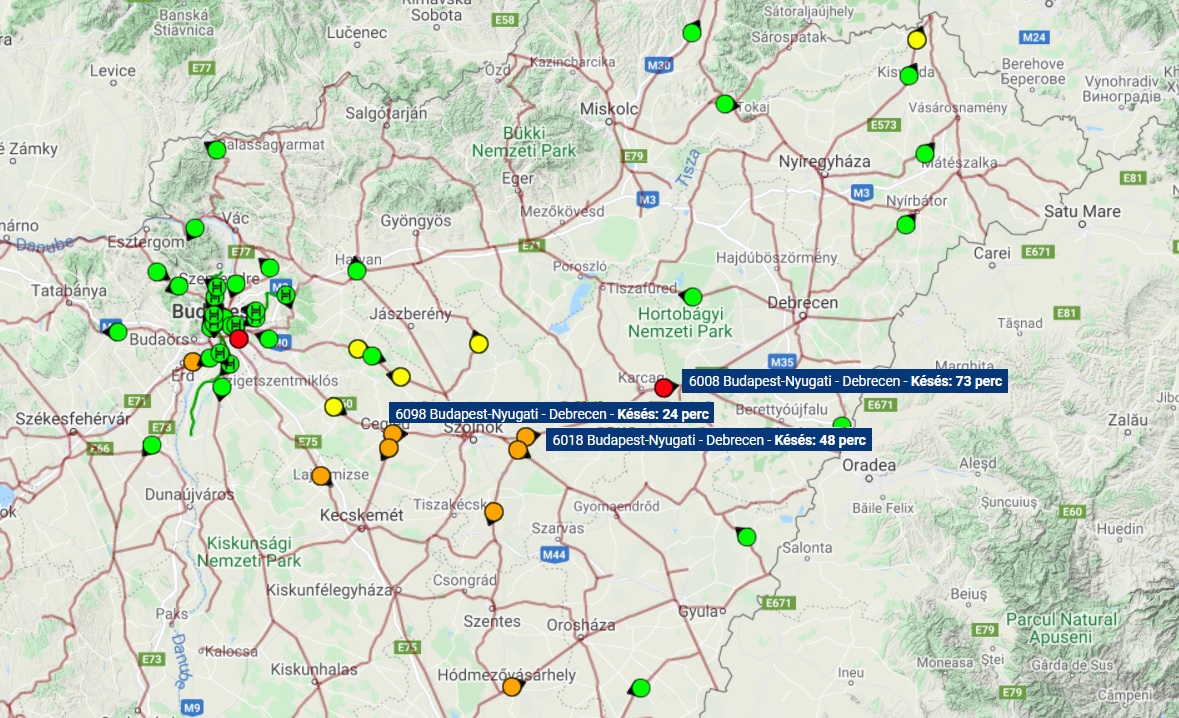Select the green train marker near Esztergom
1179x718 pixels.
[x=195, y=229]
